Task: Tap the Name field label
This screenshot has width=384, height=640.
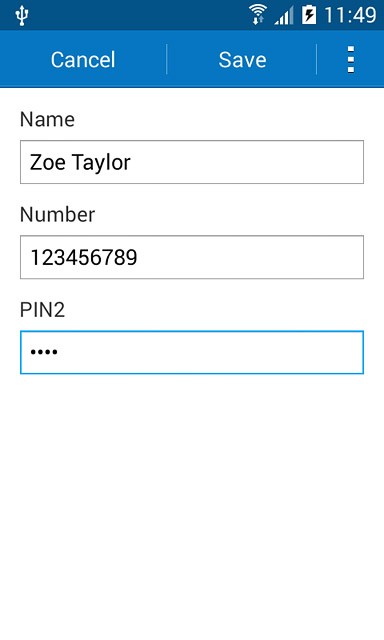Action: tap(47, 120)
